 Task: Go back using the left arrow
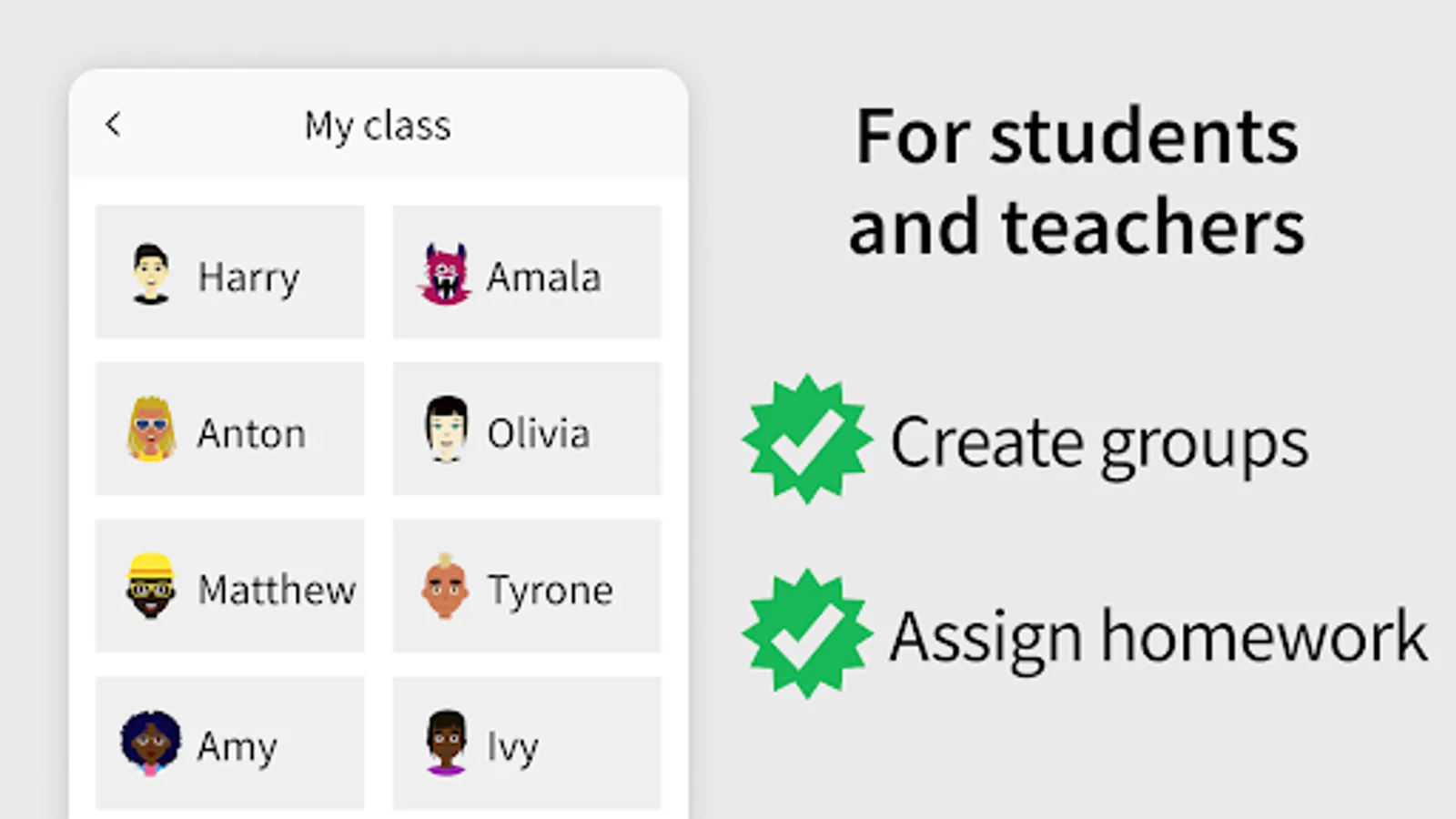click(x=113, y=125)
